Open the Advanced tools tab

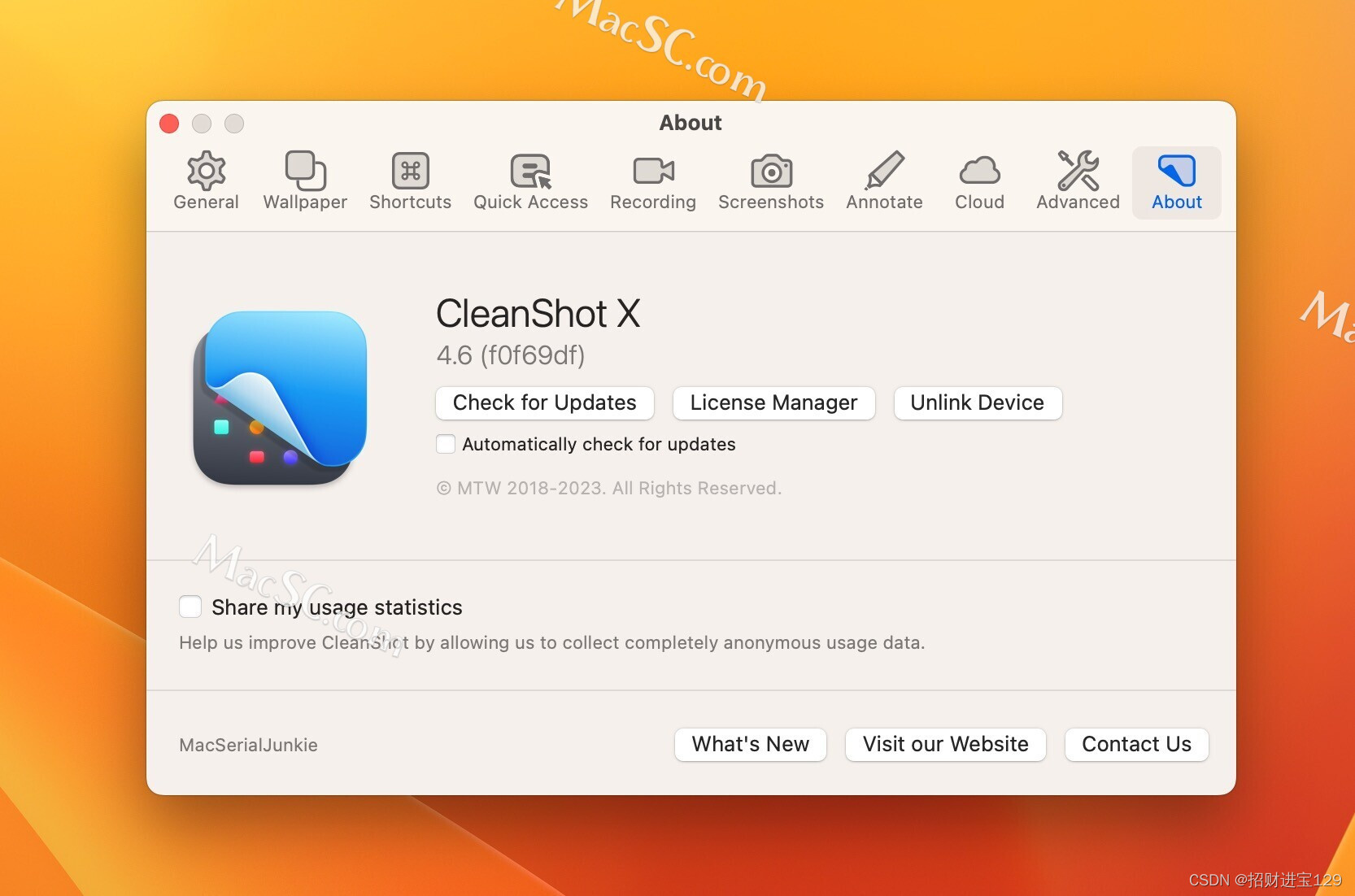[1078, 182]
